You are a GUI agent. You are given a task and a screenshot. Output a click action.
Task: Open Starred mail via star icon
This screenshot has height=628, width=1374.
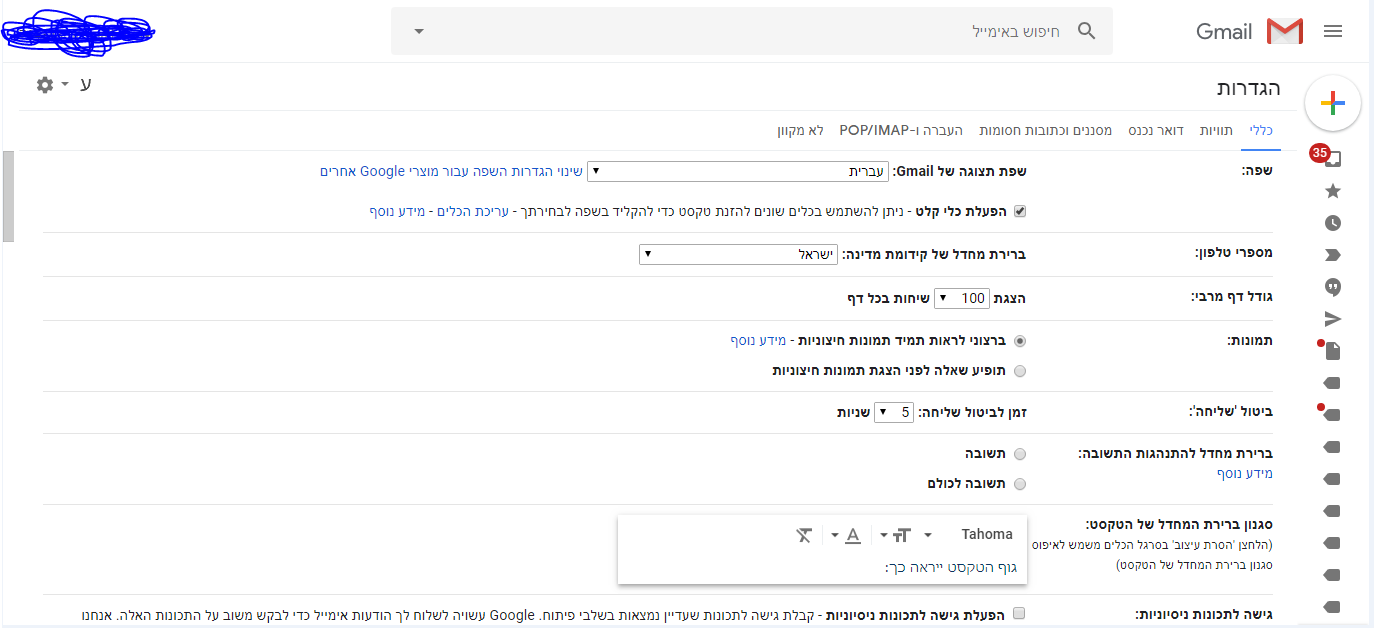1332,191
